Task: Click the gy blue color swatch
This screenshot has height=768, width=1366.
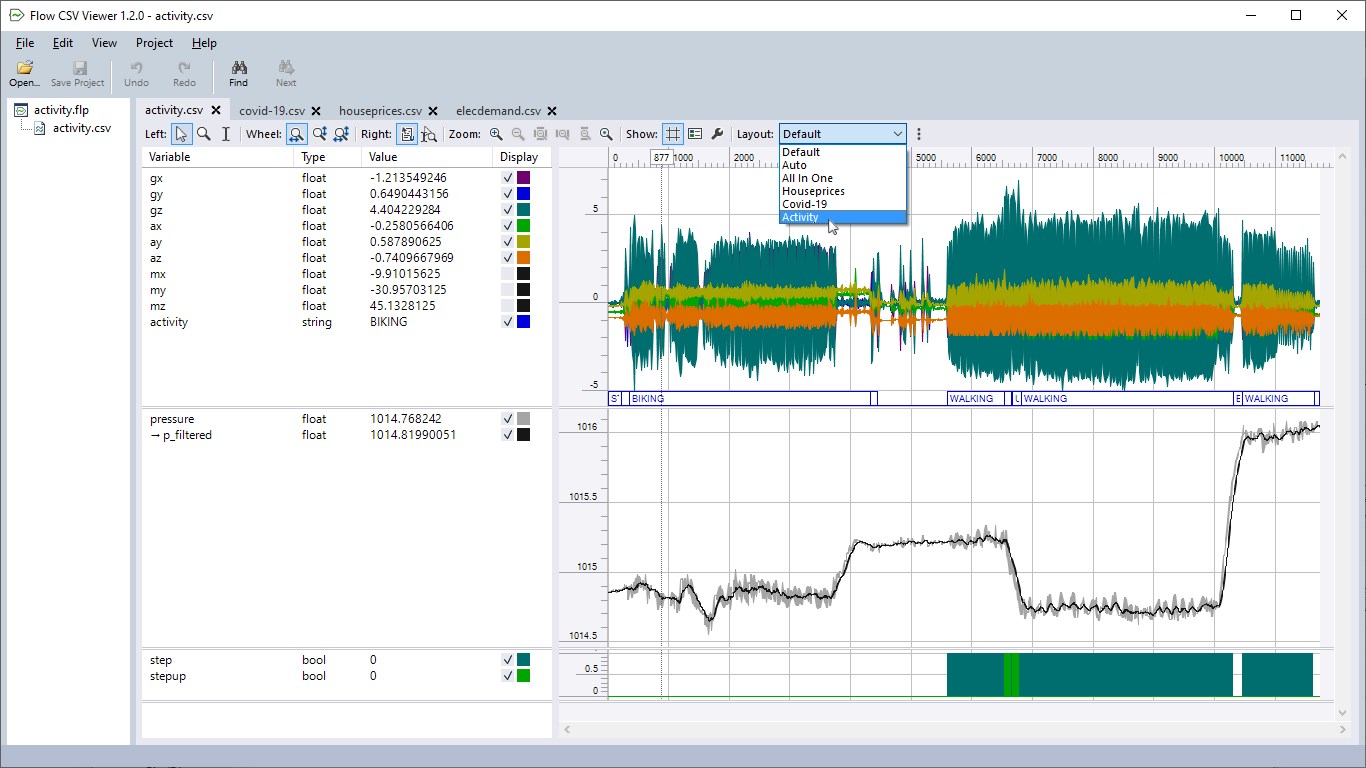Action: pos(524,194)
